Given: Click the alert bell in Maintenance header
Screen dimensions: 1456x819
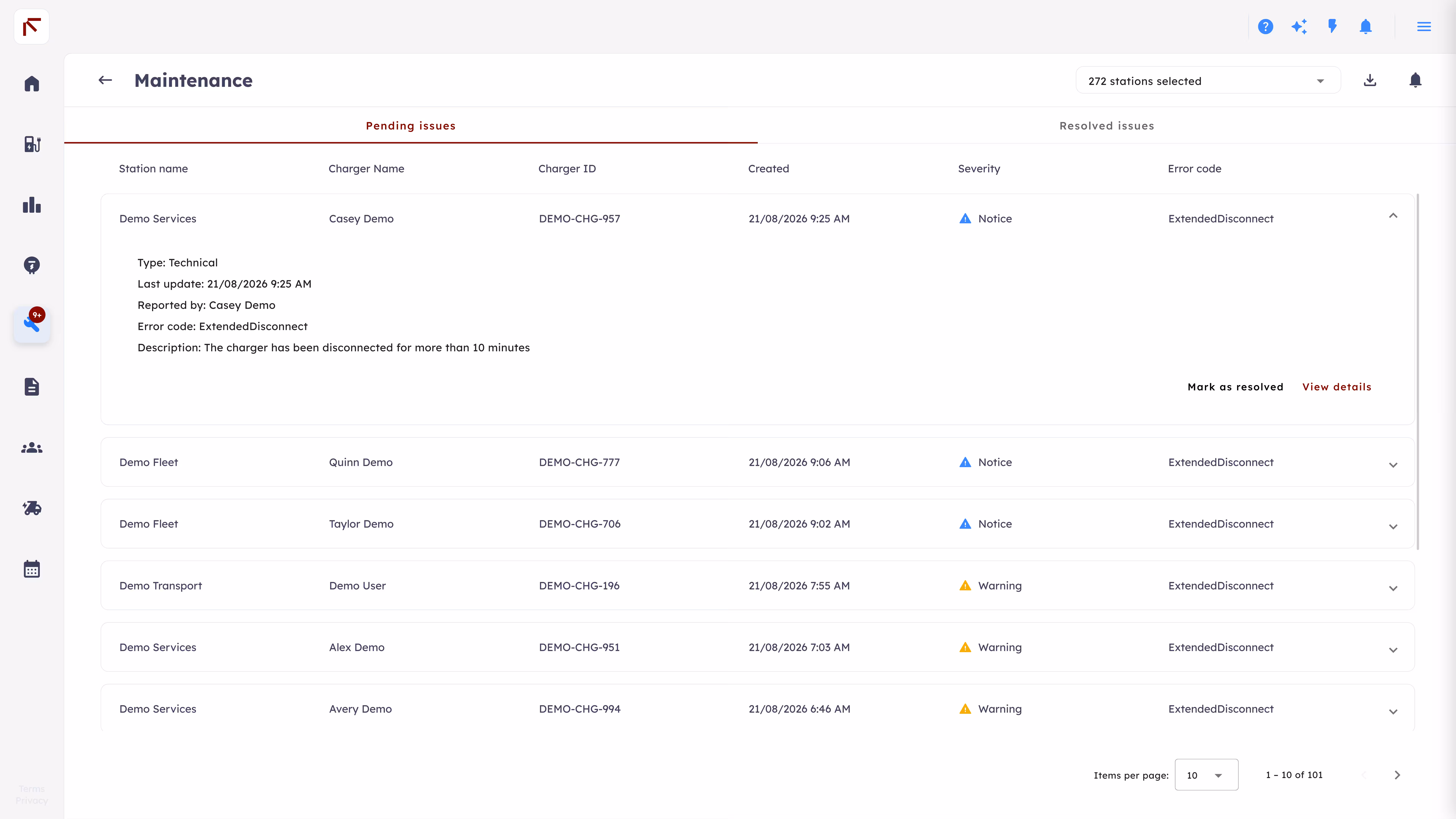Looking at the screenshot, I should 1415,80.
